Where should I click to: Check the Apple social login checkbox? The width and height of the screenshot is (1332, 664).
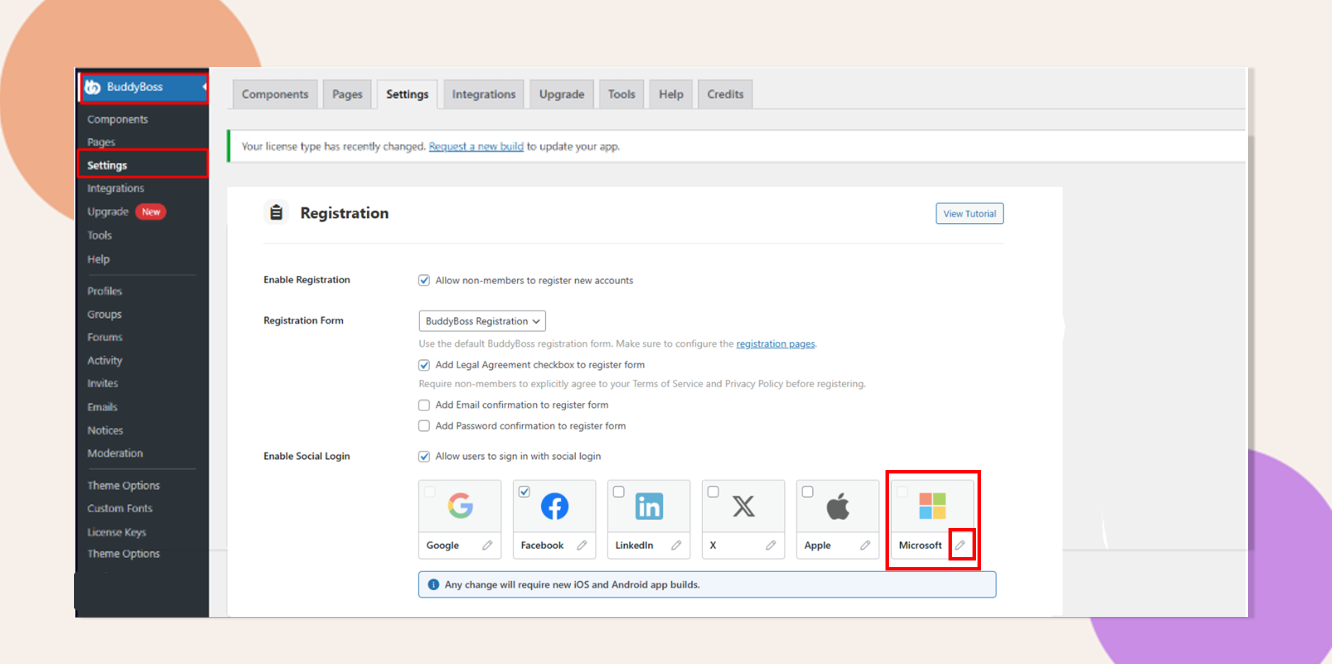click(807, 492)
